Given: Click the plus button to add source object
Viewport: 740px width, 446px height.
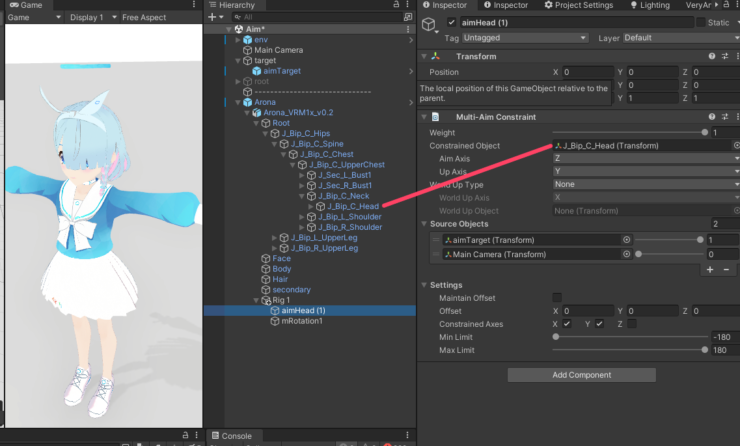Looking at the screenshot, I should 711,269.
